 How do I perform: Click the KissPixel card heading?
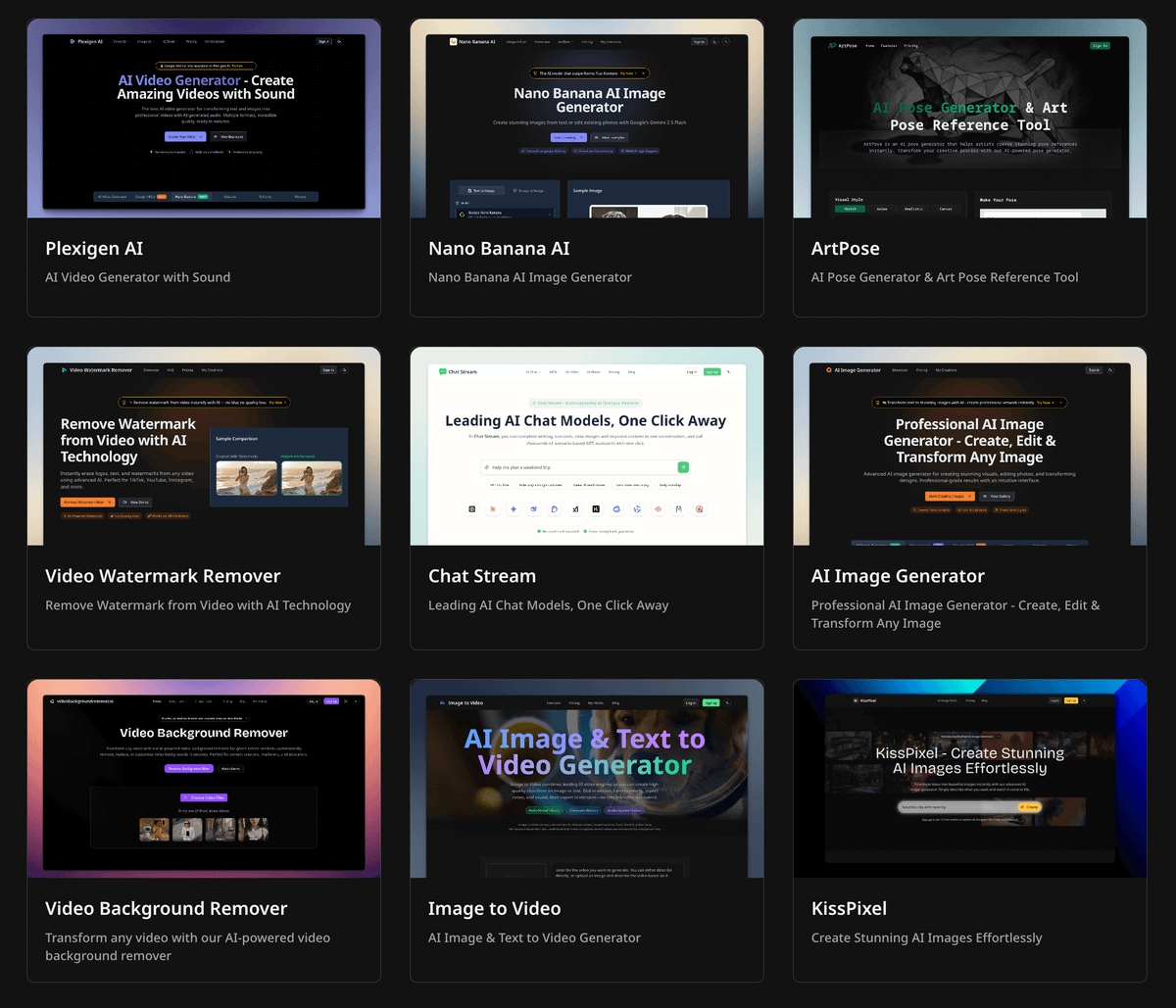tap(849, 908)
